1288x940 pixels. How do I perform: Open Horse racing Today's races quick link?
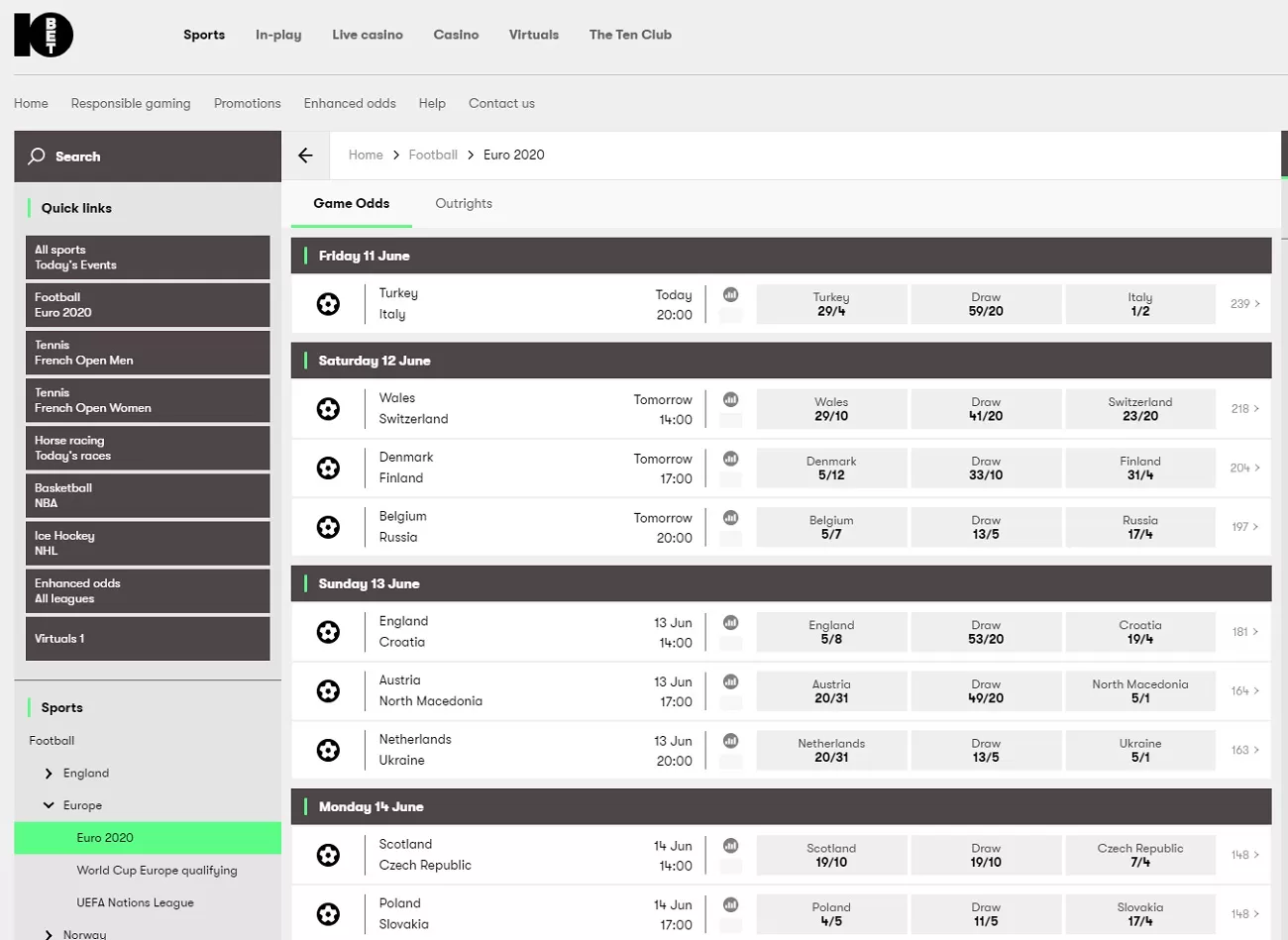[148, 448]
